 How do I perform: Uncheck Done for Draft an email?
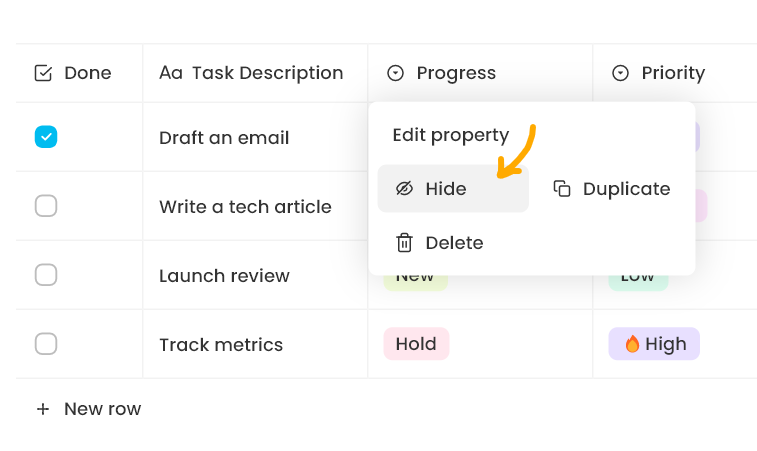click(46, 137)
